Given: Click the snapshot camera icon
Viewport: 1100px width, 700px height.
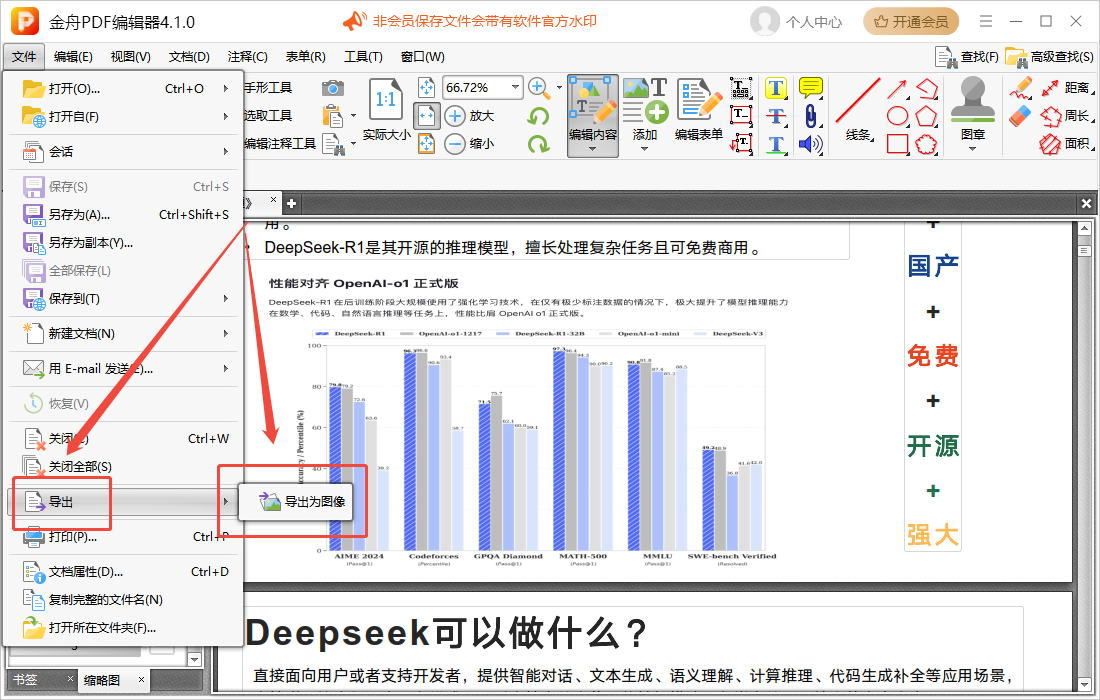Looking at the screenshot, I should tap(333, 88).
